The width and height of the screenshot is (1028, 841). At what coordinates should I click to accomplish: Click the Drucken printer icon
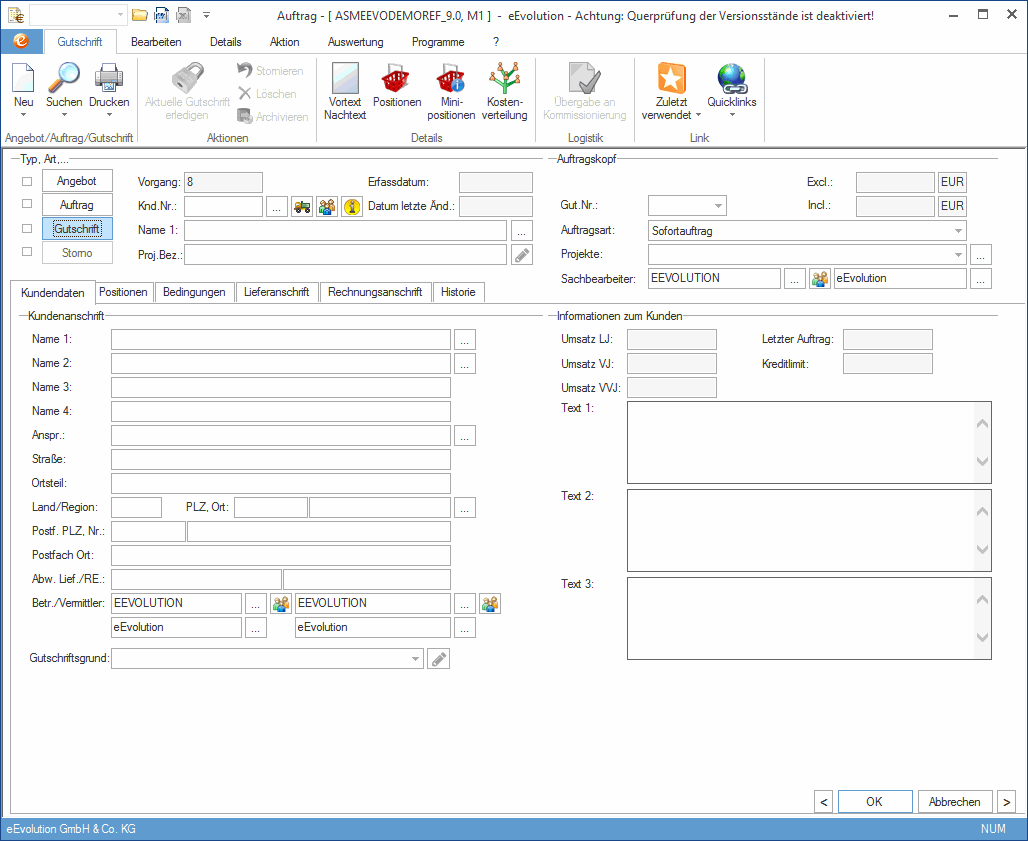(x=109, y=78)
